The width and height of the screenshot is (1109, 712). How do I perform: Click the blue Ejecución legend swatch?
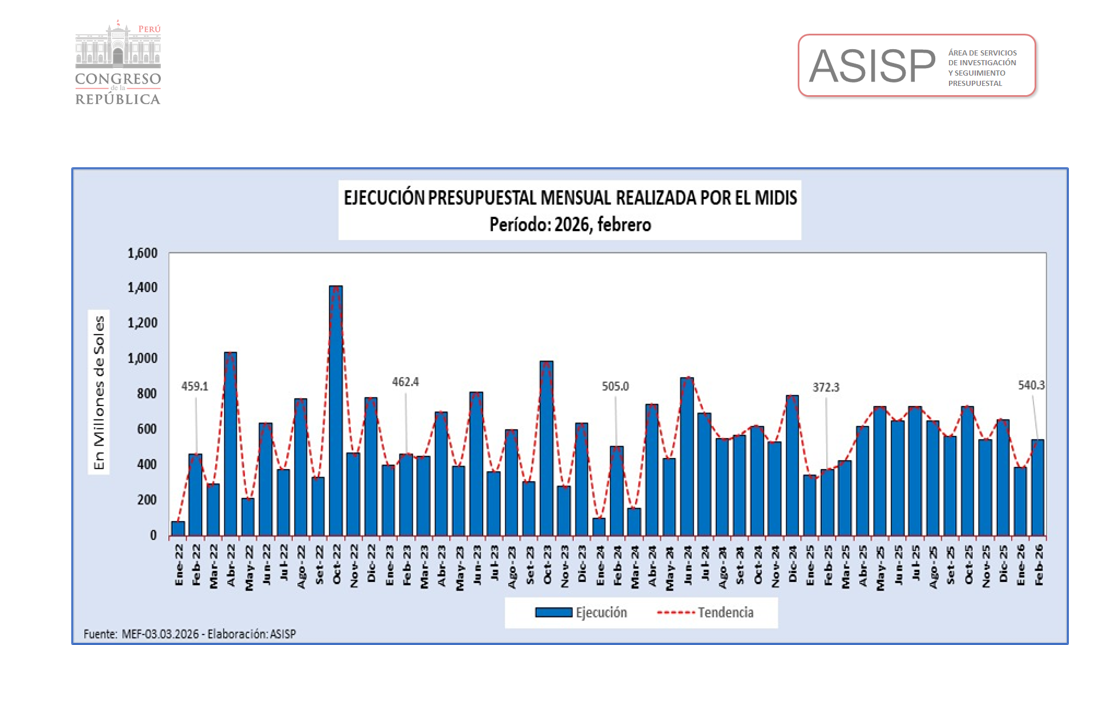click(x=554, y=613)
